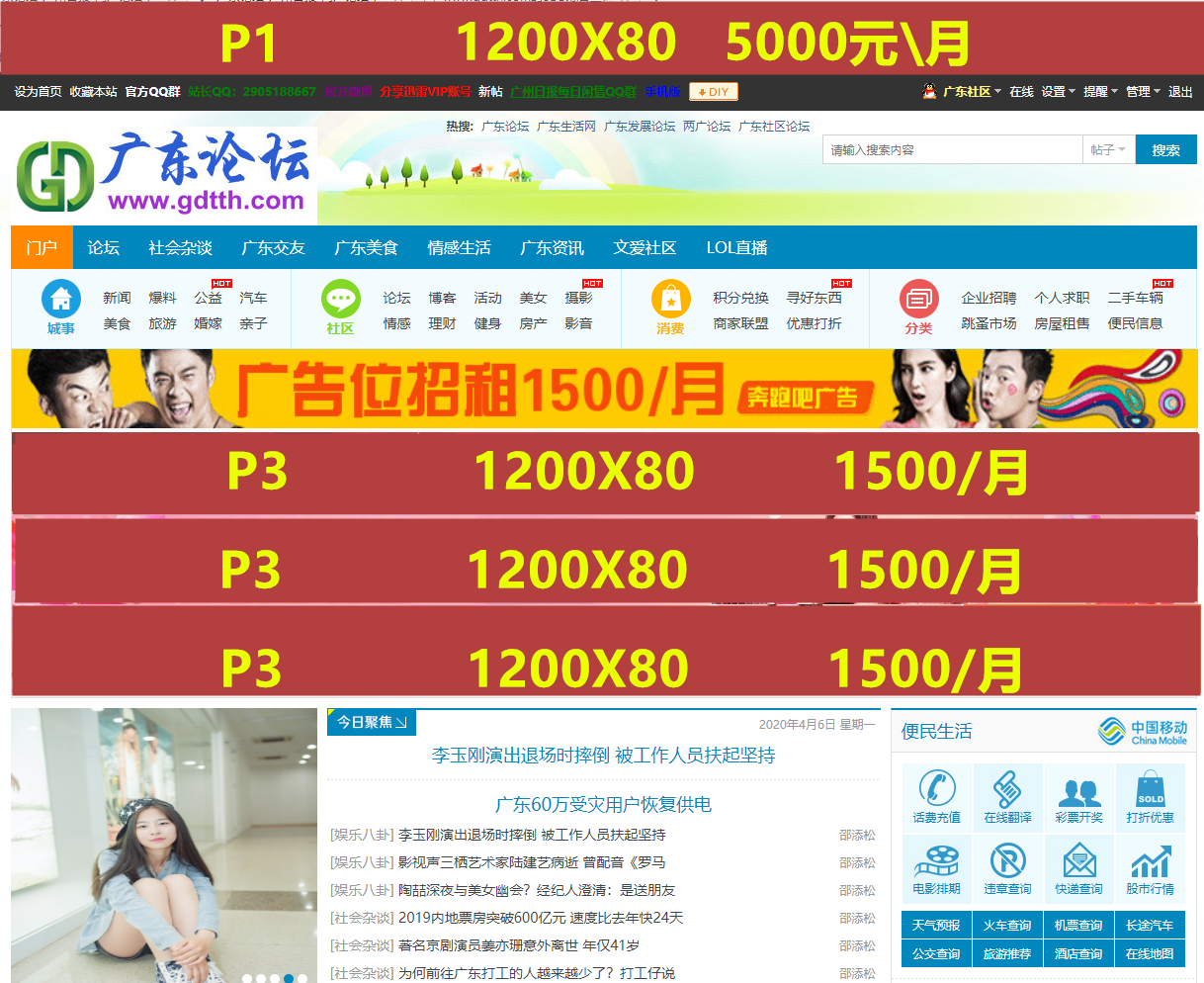Click 新闻 link under 城事
1204x983 pixels.
pos(117,298)
